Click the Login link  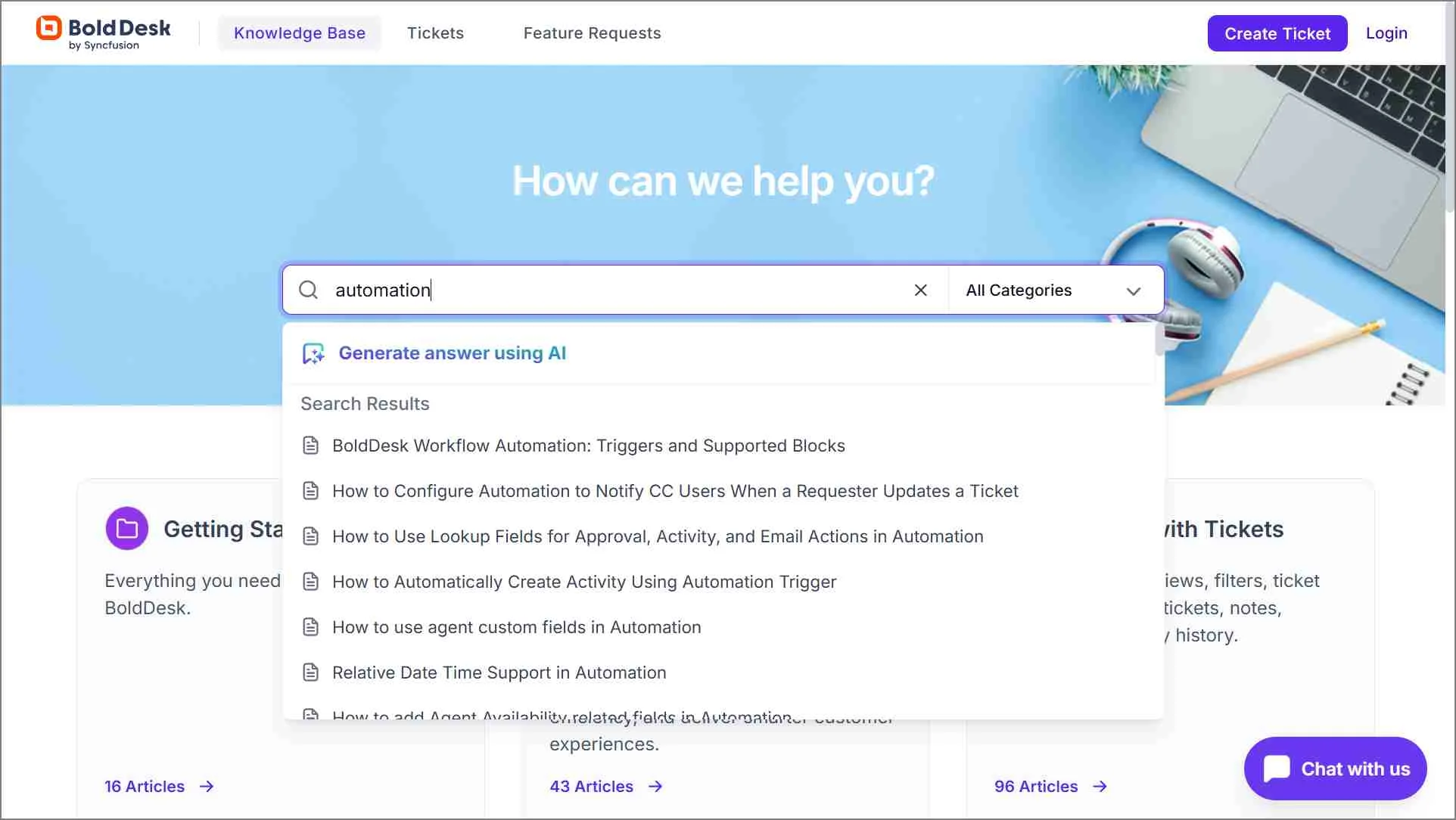1386,33
